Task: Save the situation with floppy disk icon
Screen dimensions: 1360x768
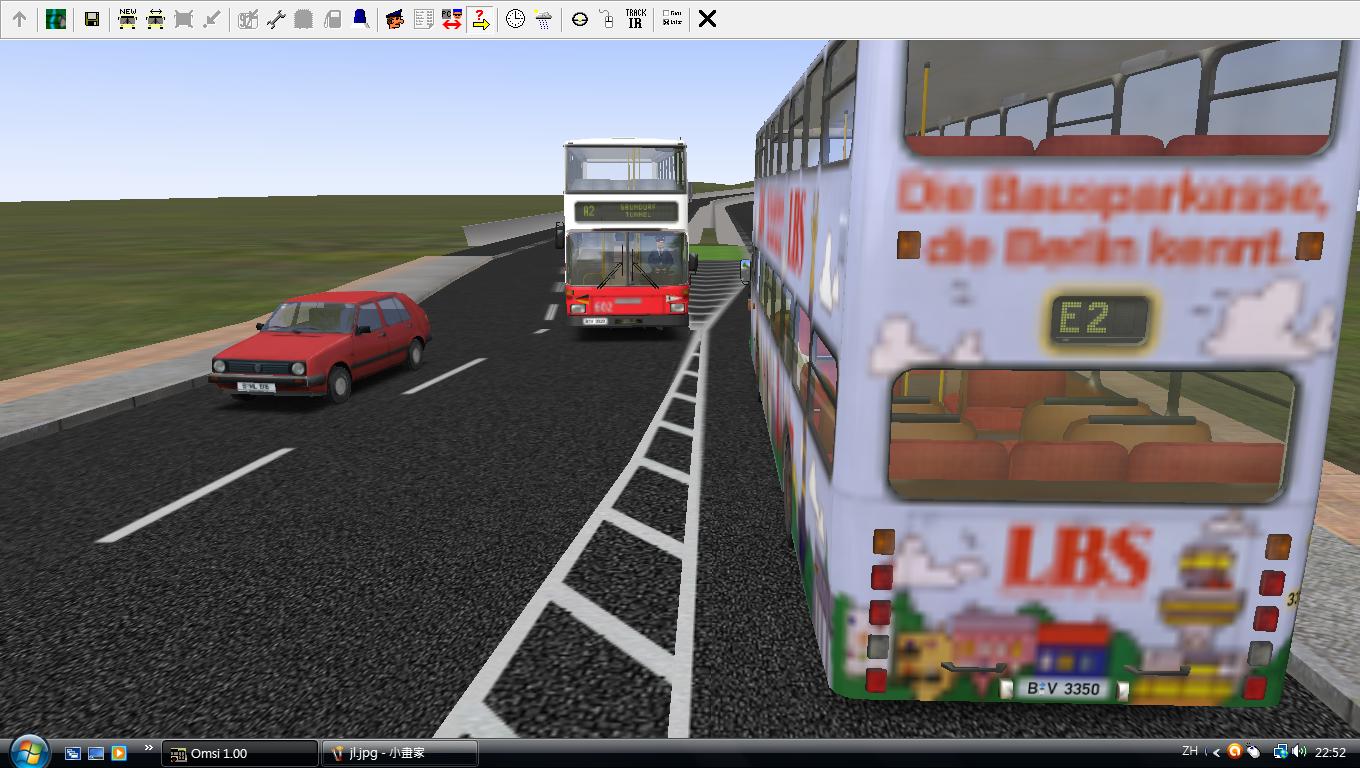Action: tap(92, 19)
